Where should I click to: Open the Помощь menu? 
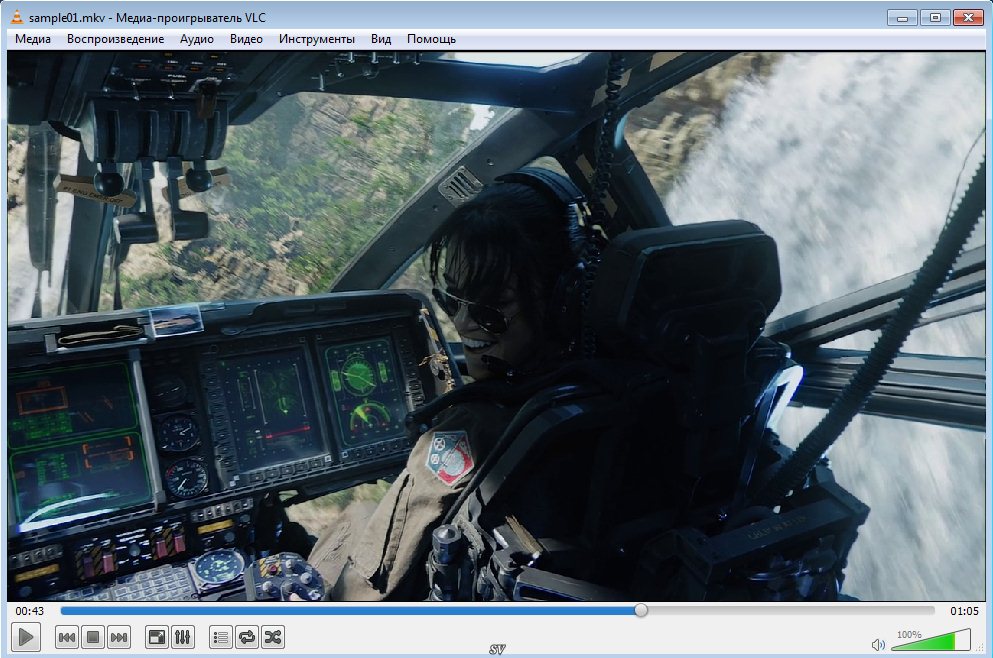(431, 39)
